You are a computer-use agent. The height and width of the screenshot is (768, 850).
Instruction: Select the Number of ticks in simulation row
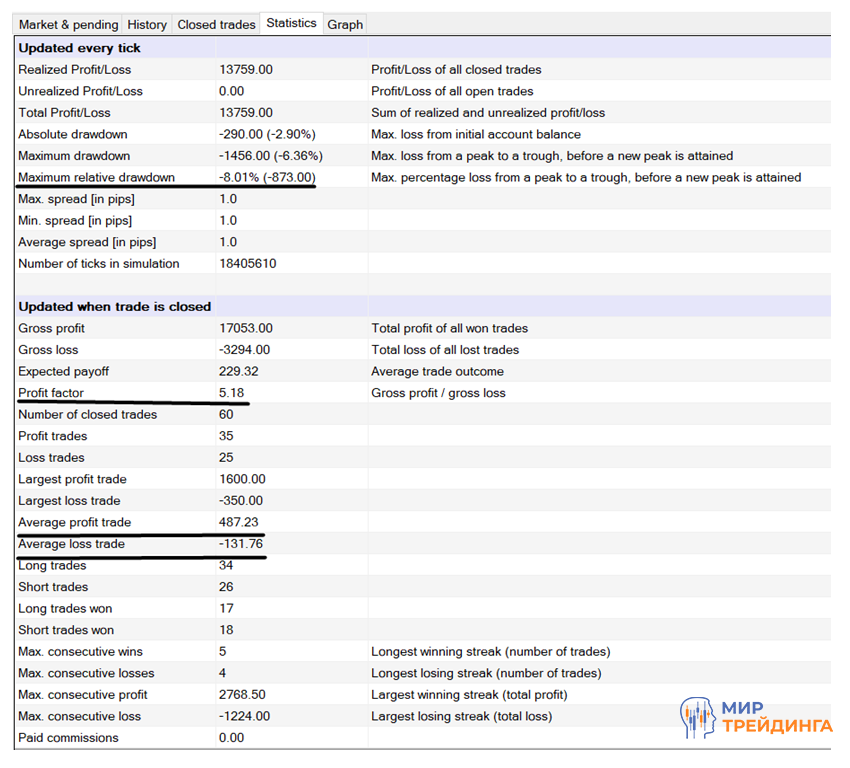tap(99, 264)
